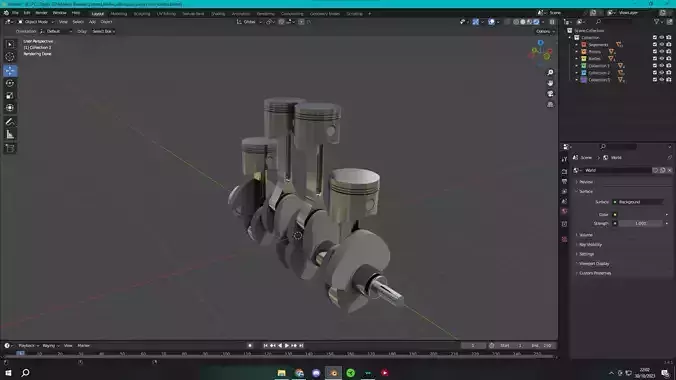This screenshot has width=676, height=380.
Task: Open the Surface Background shader dropdown
Action: pyautogui.click(x=638, y=202)
